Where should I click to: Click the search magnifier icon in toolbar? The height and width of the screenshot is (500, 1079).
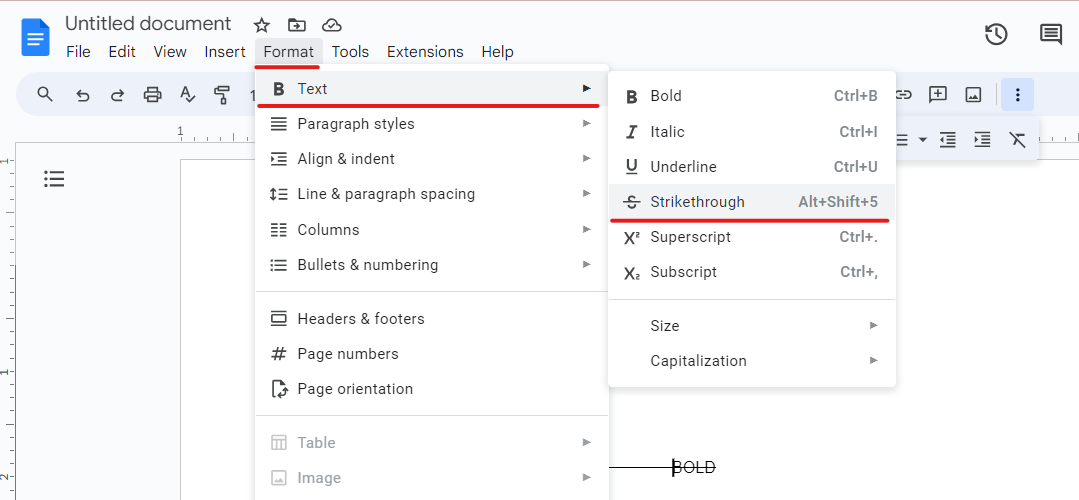coord(45,95)
